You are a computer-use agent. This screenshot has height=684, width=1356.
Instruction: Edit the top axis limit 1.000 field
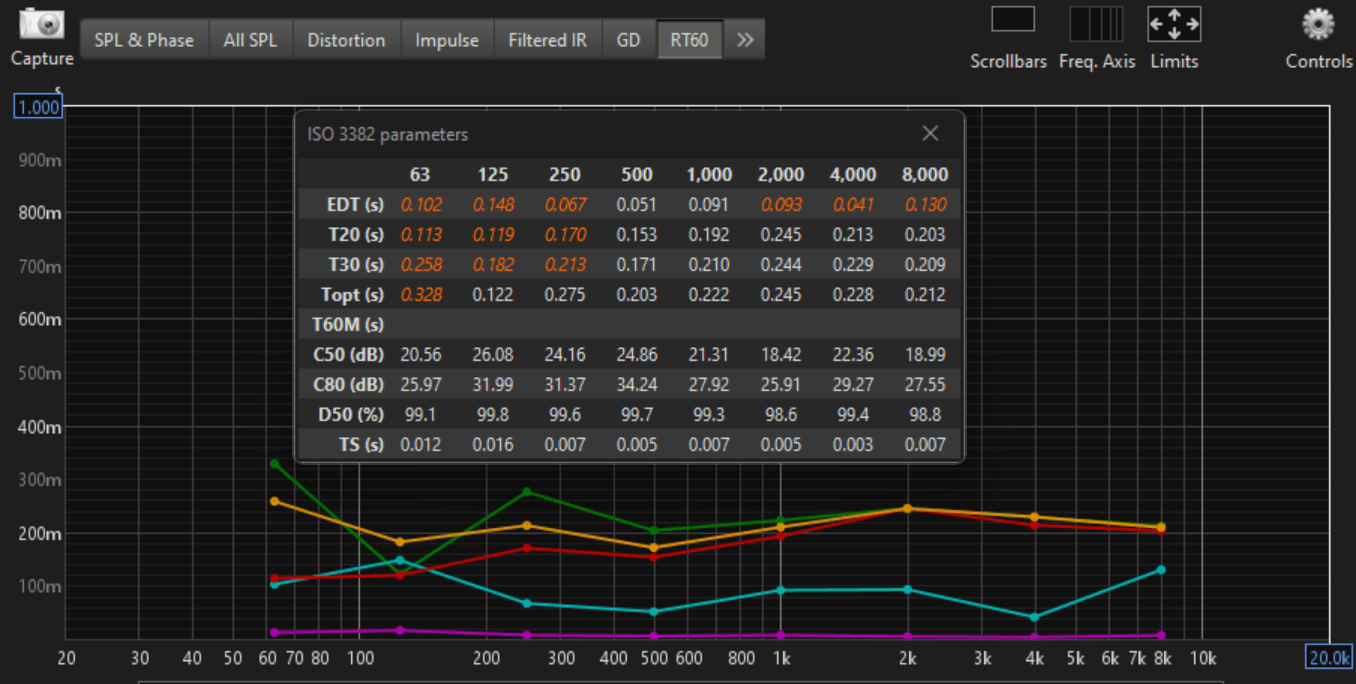38,107
